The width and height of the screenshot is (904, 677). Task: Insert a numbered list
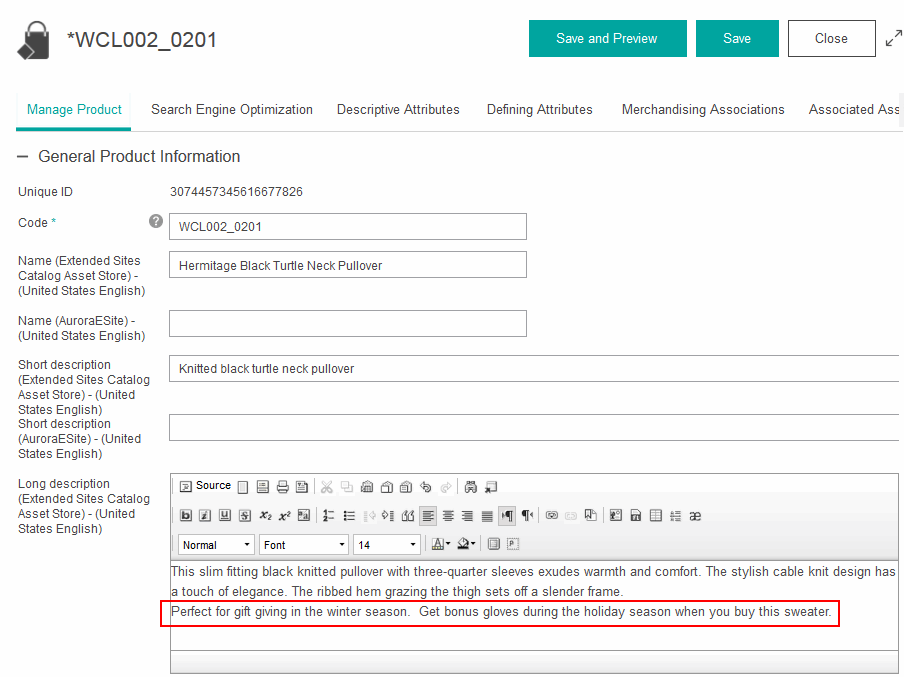[329, 516]
